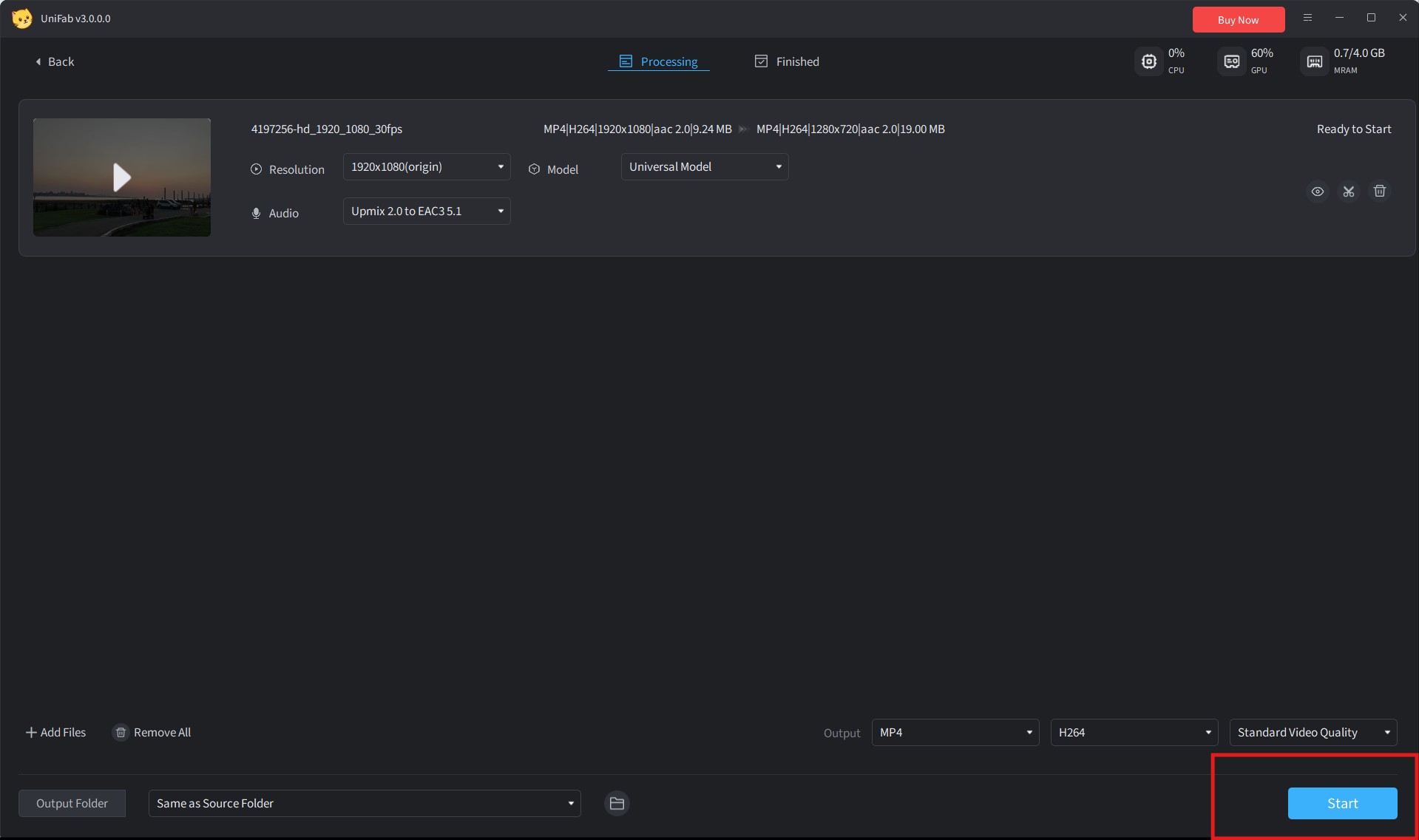Open trim tool with scissors icon
The height and width of the screenshot is (840, 1419).
1349,192
